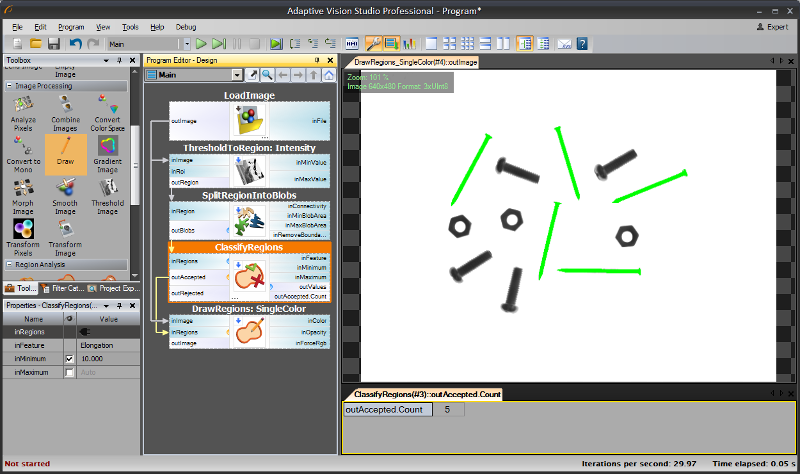
Task: Open the Main dropdown in Program Editor
Action: point(236,75)
